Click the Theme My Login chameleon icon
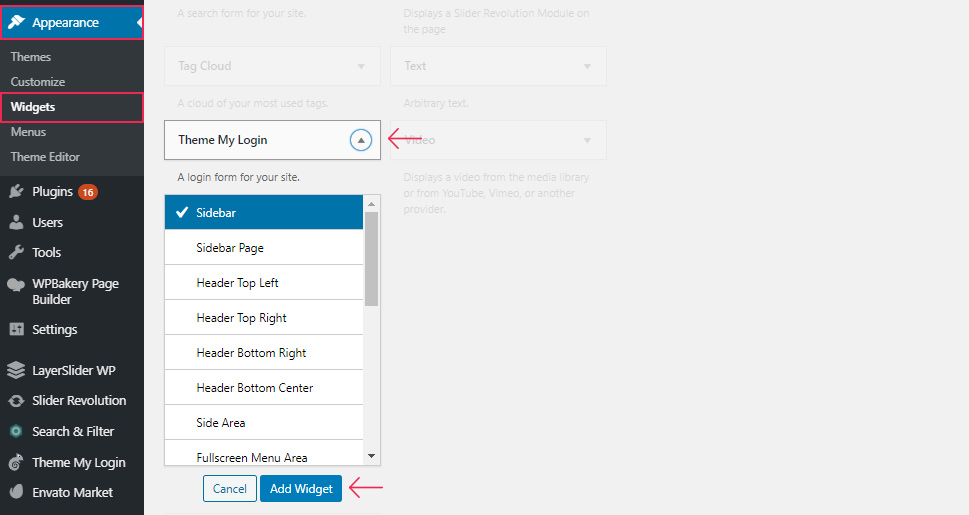The image size is (969, 515). point(16,462)
